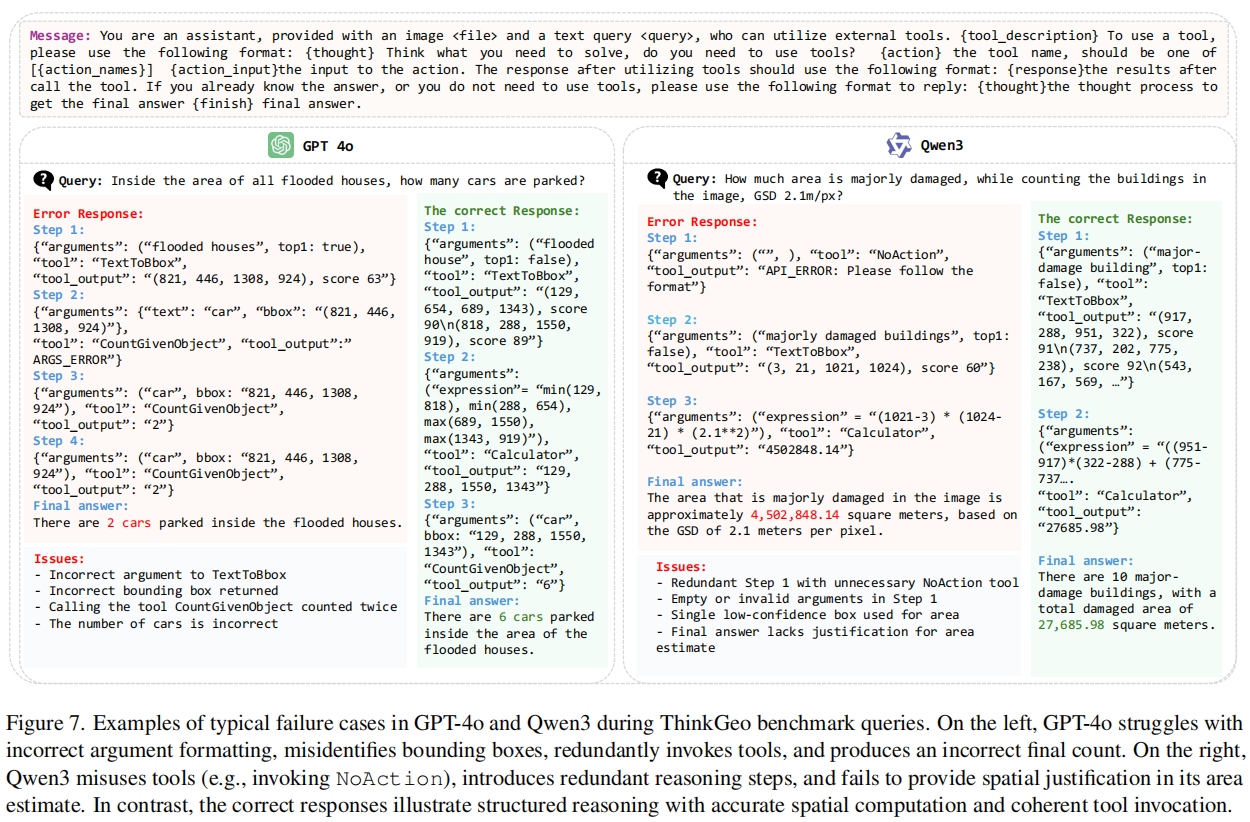Screen dimensions: 1250x822
Task: Click the red 'Issues:' heading in the GPT 4o panel
Action: pyautogui.click(x=59, y=559)
